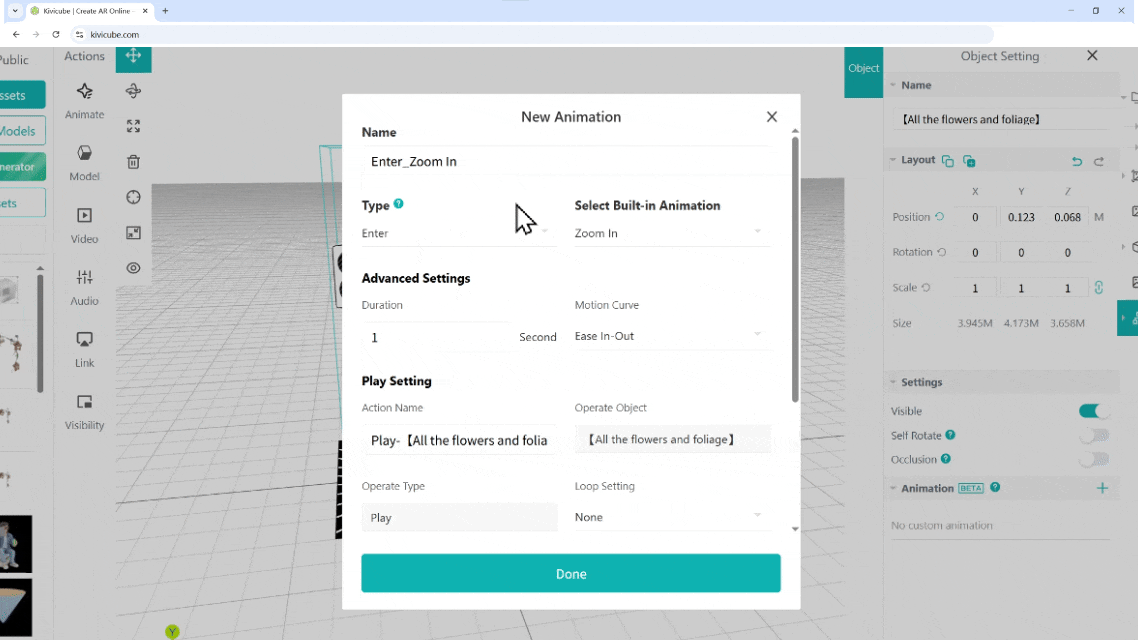
Task: Click the eye visibility tool icon
Action: (x=133, y=268)
